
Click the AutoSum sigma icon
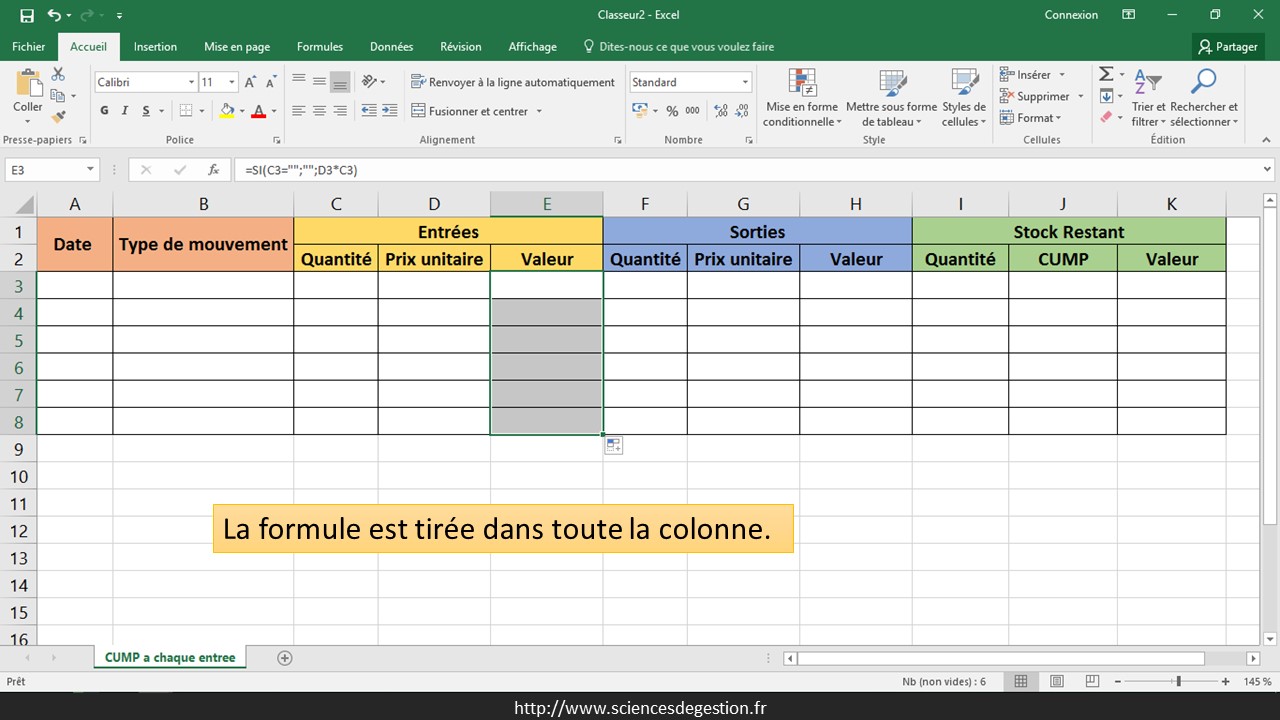click(1106, 75)
